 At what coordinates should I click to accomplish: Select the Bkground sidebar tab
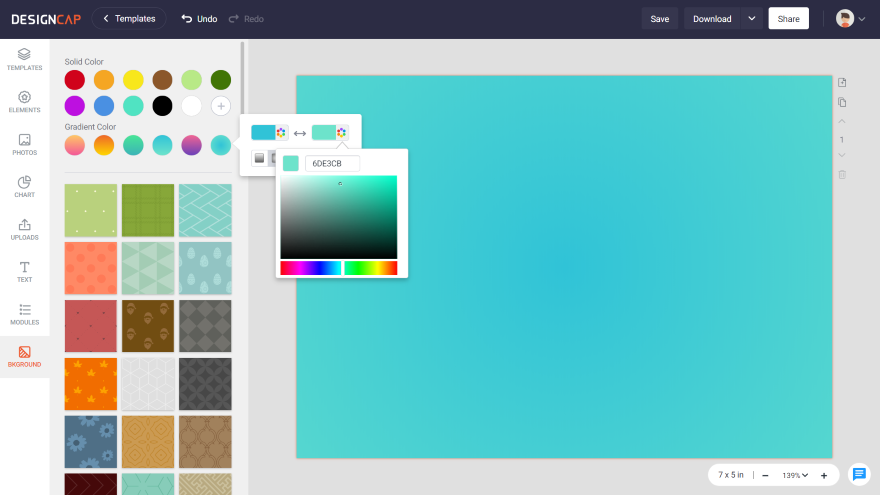click(24, 357)
